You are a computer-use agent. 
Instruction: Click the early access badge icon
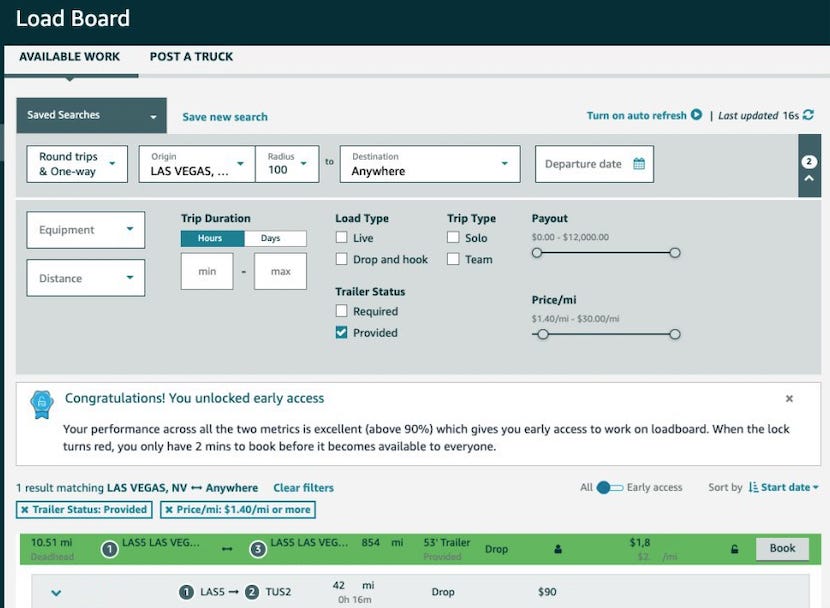[x=42, y=404]
